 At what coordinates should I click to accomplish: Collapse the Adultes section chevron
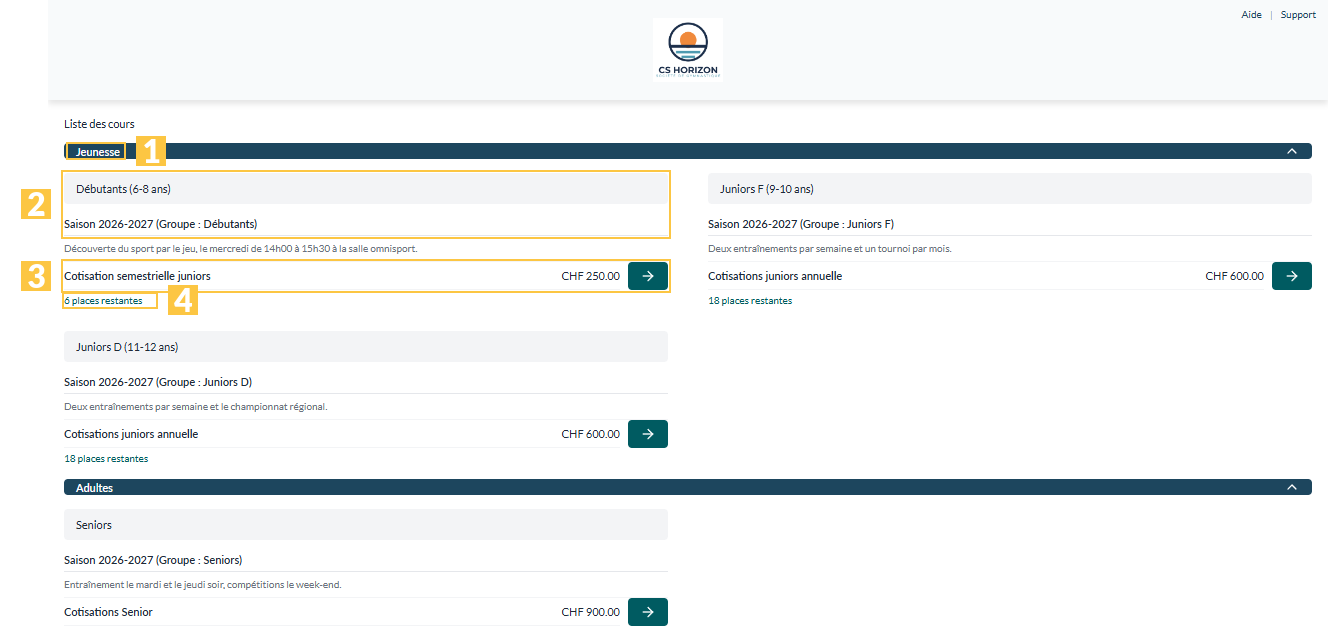1292,487
